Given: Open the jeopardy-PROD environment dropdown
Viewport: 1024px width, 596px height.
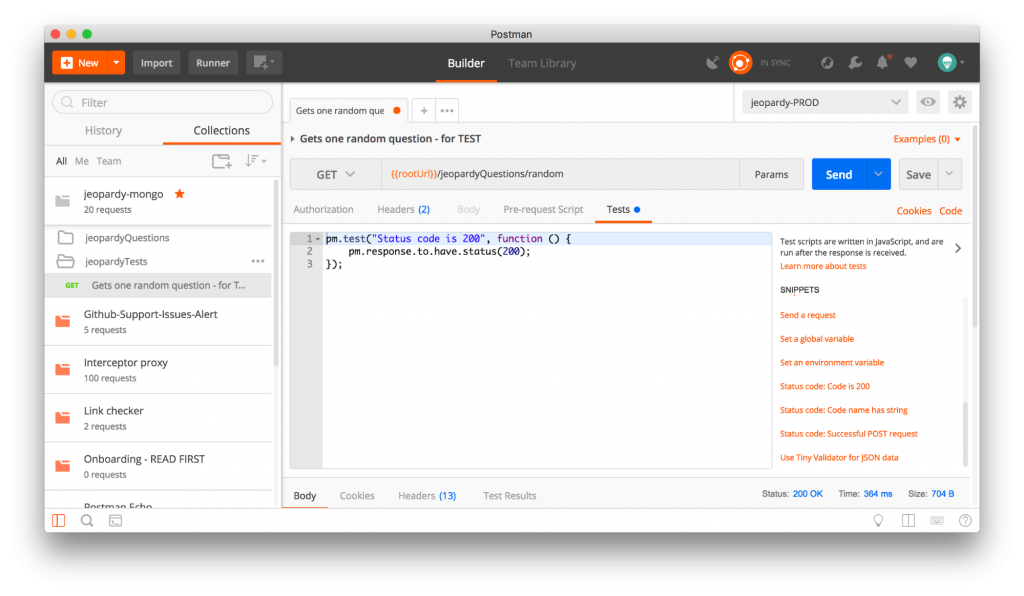Looking at the screenshot, I should click(x=825, y=102).
